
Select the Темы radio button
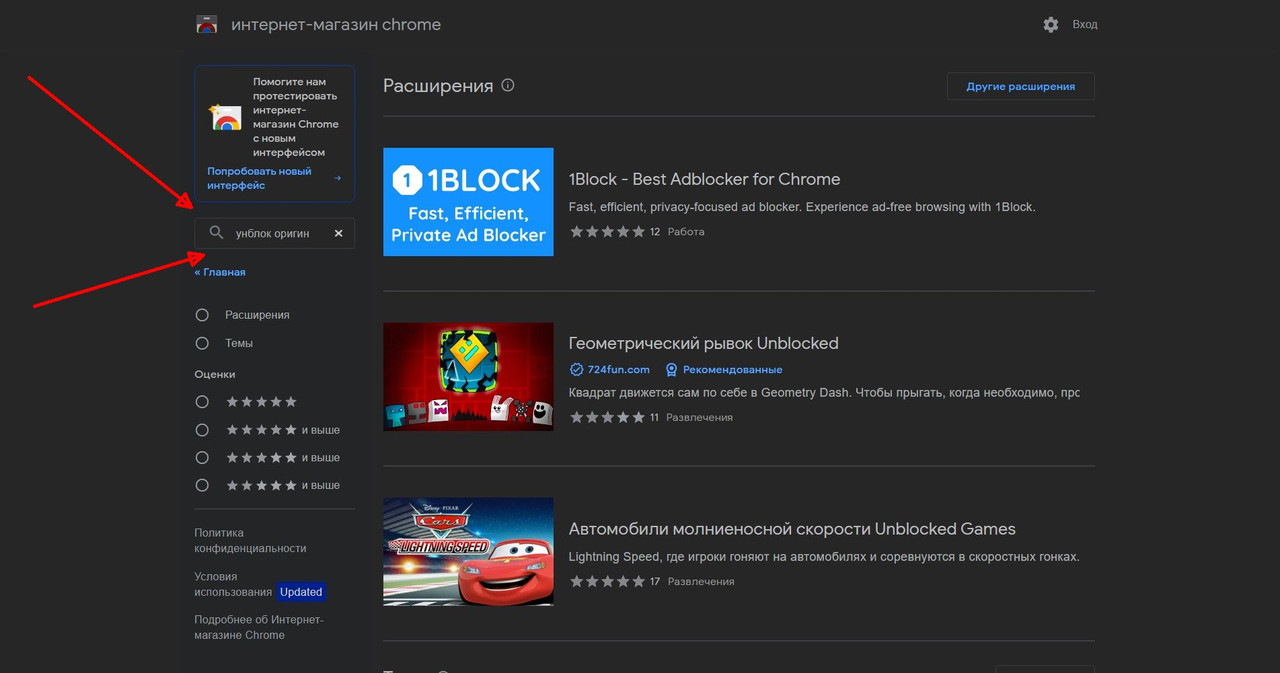(x=202, y=343)
